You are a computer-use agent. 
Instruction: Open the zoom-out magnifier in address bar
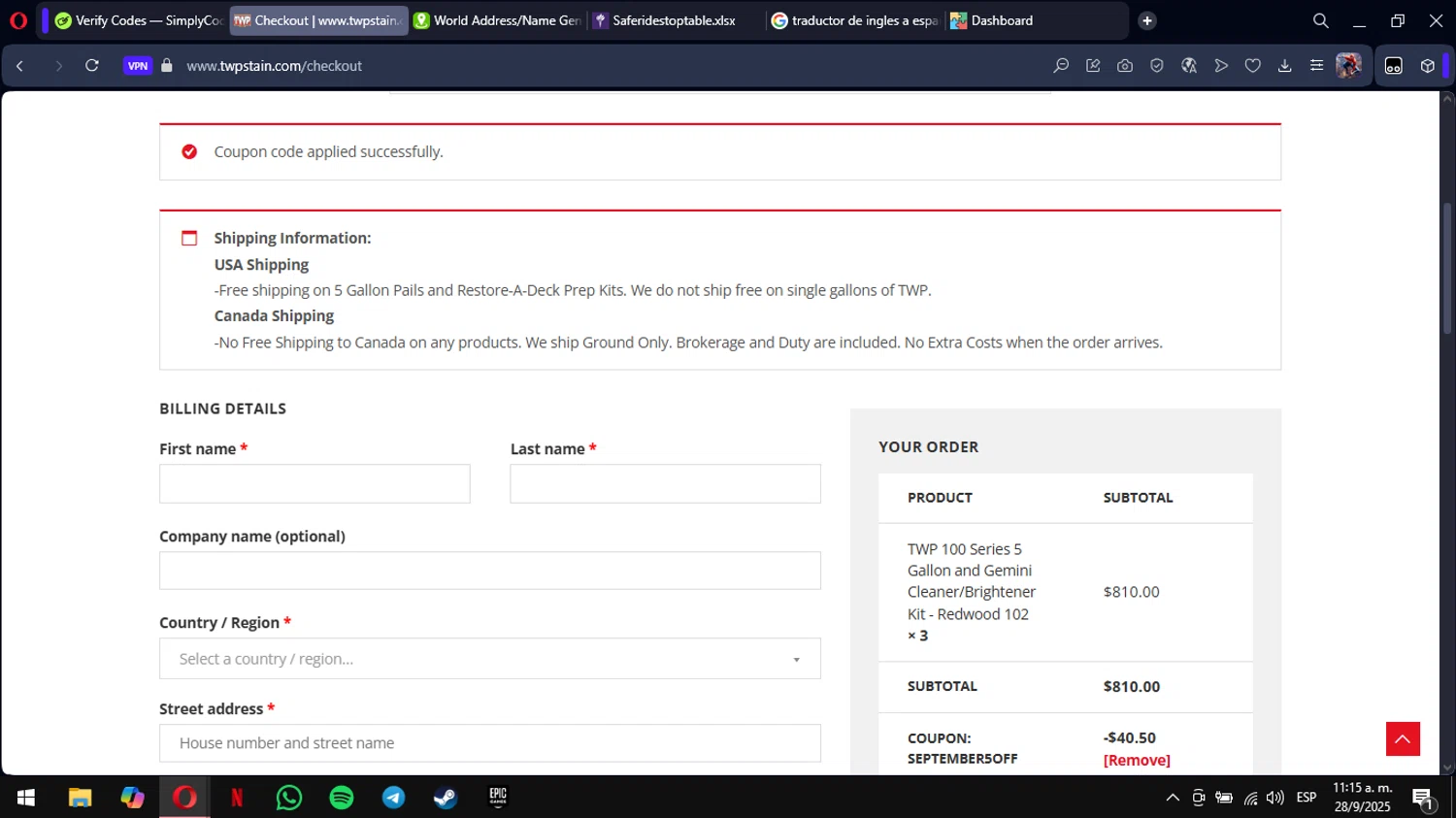[x=1061, y=66]
